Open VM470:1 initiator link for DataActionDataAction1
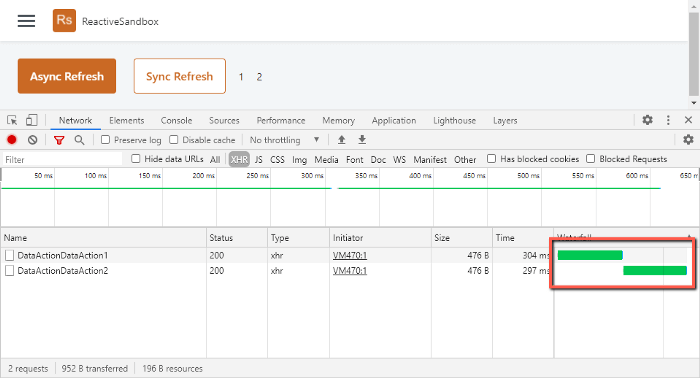This screenshot has width=700, height=378. tap(350, 255)
